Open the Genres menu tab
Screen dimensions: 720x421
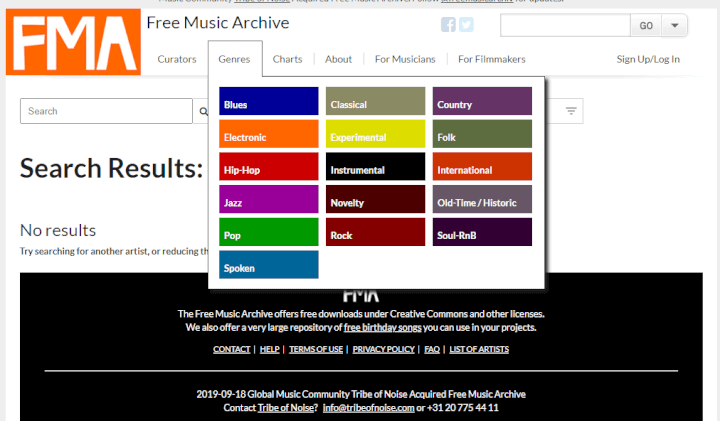point(235,59)
